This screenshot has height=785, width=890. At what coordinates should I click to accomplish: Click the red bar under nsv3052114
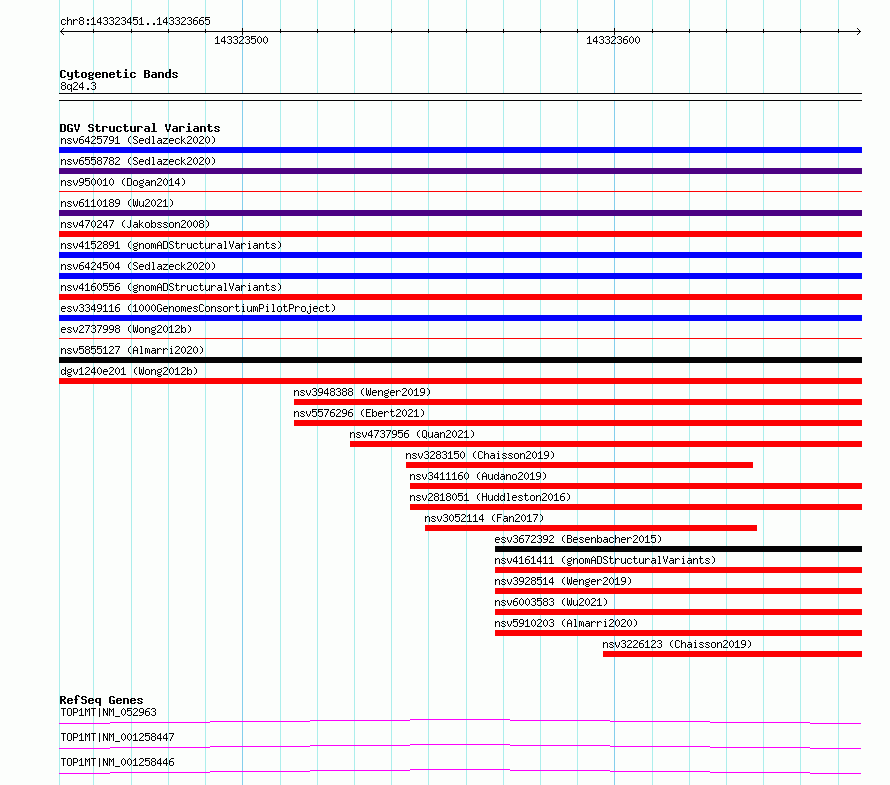tap(591, 528)
